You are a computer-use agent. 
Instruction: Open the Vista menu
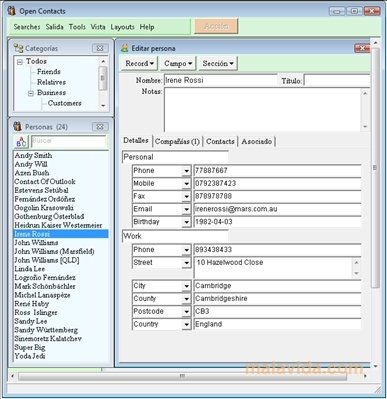click(x=98, y=27)
